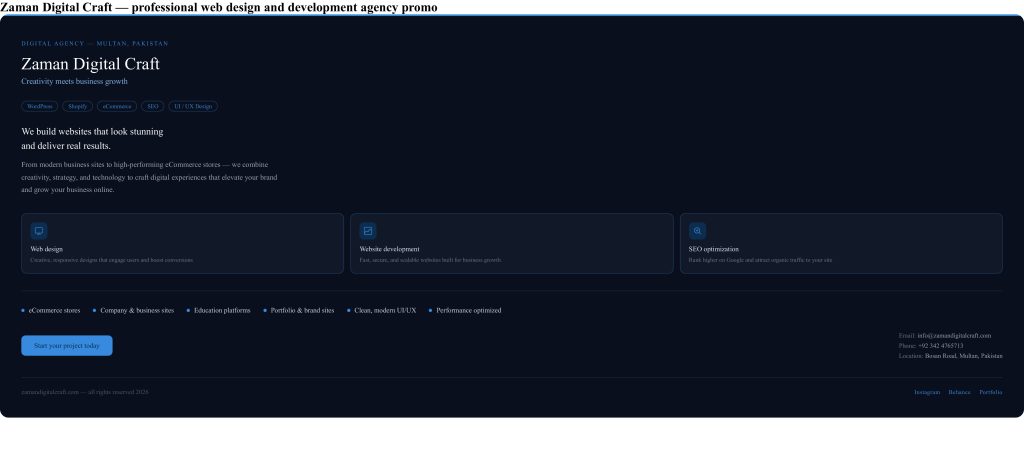The height and width of the screenshot is (463, 1024).
Task: Click the SEO optimization card title
Action: [713, 249]
